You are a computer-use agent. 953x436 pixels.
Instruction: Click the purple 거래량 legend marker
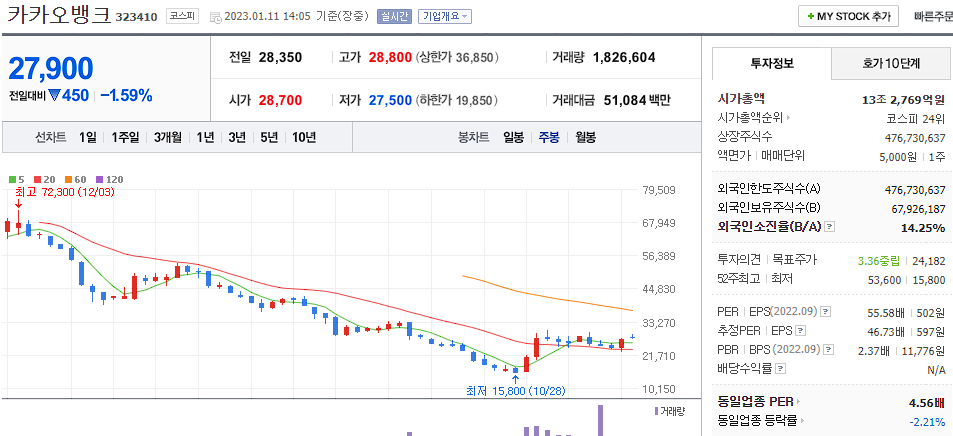tap(656, 411)
